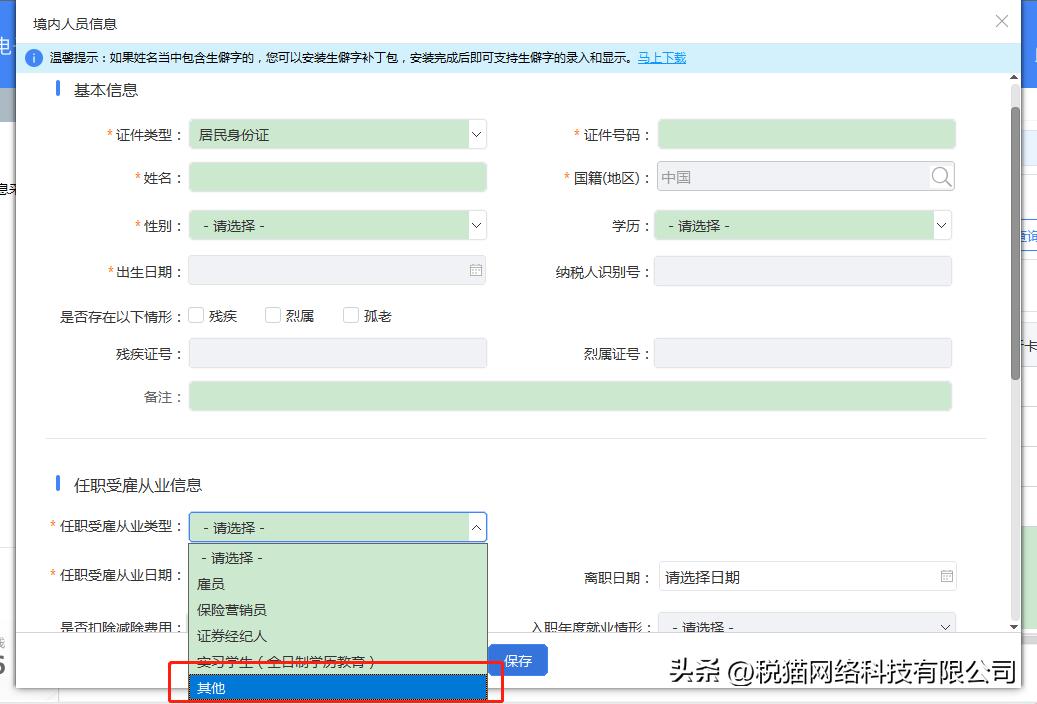Open the 马上下载 link

[x=660, y=59]
